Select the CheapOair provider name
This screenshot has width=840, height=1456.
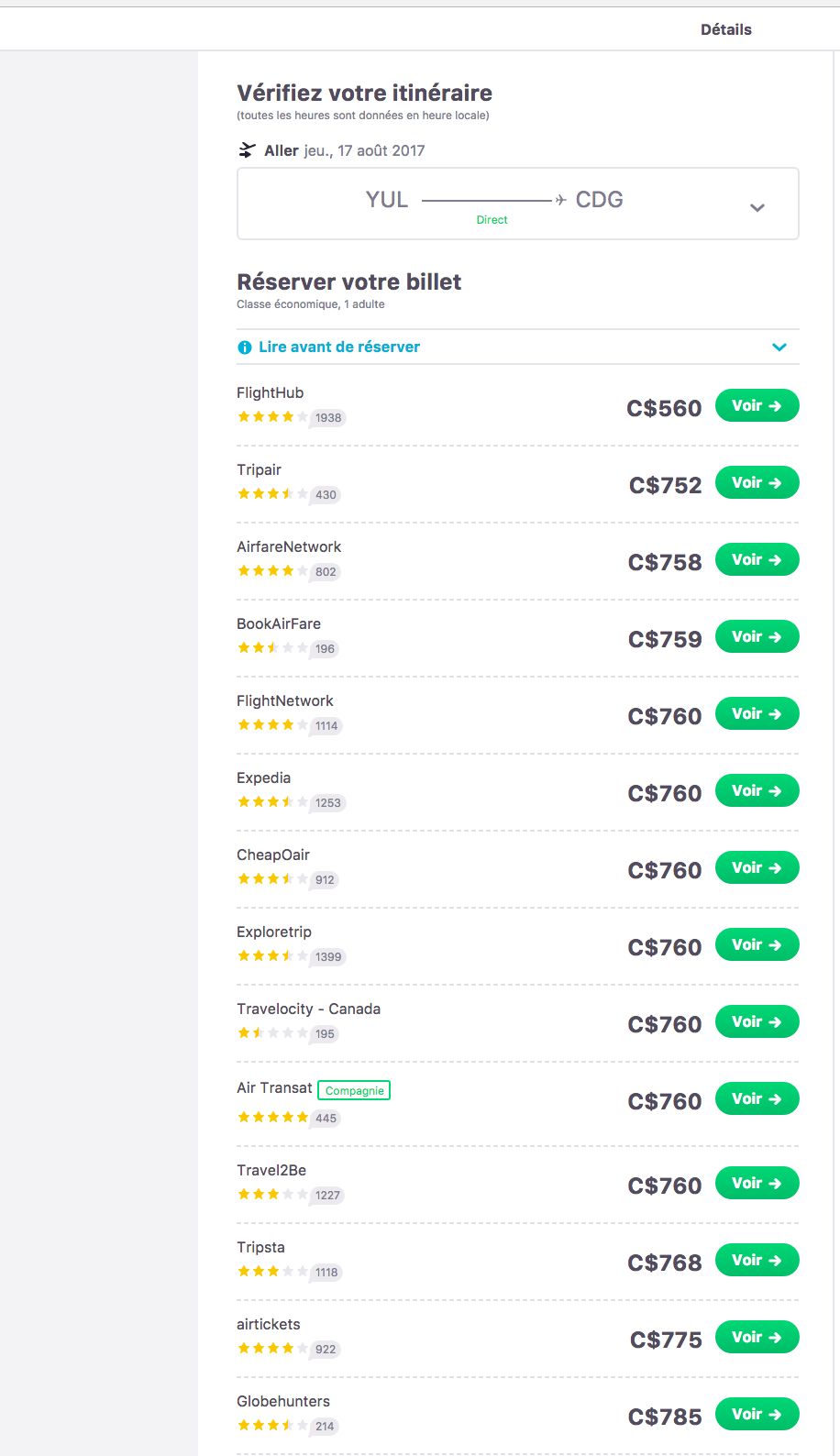273,855
